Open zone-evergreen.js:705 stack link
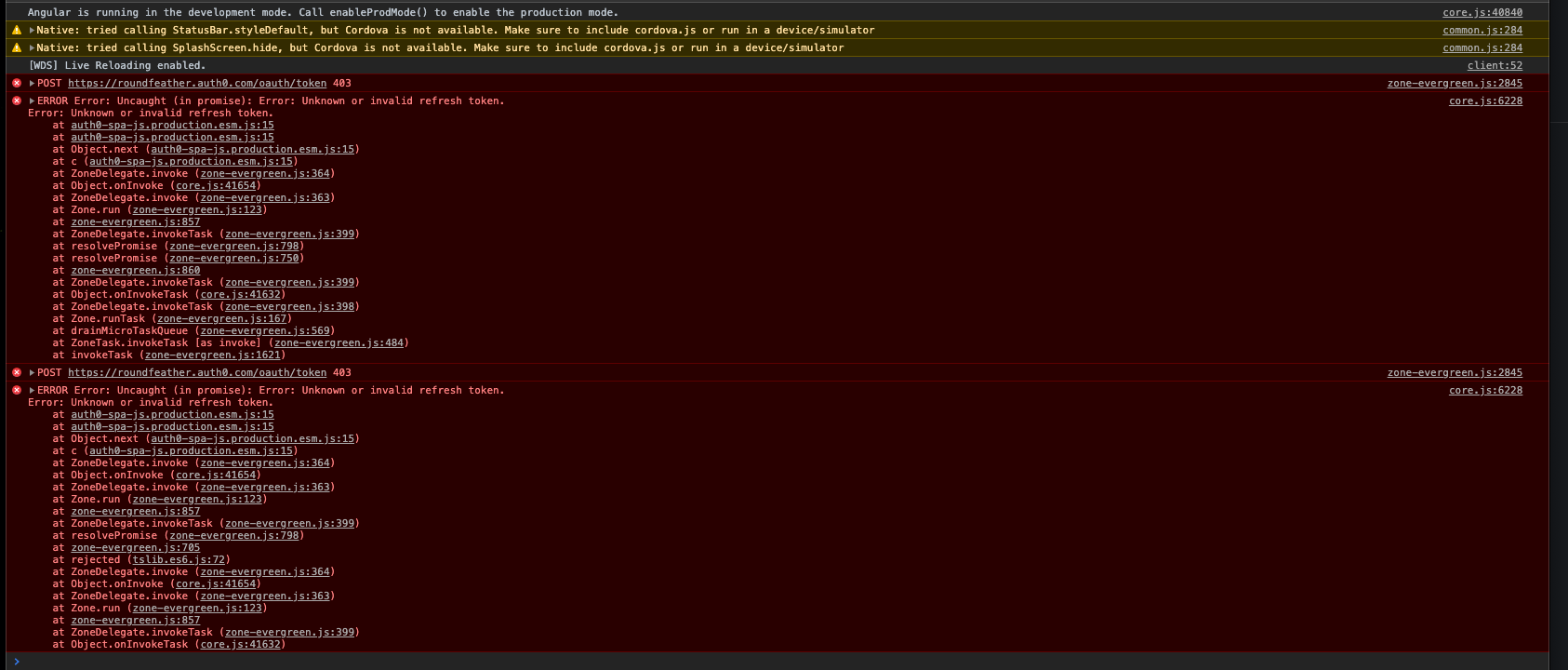Image resolution: width=1568 pixels, height=670 pixels. 136,547
